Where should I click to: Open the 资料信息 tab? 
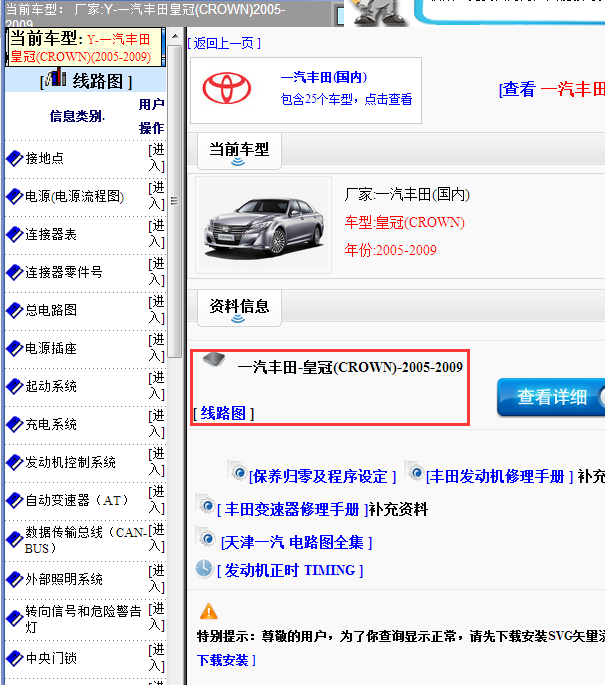click(x=239, y=308)
